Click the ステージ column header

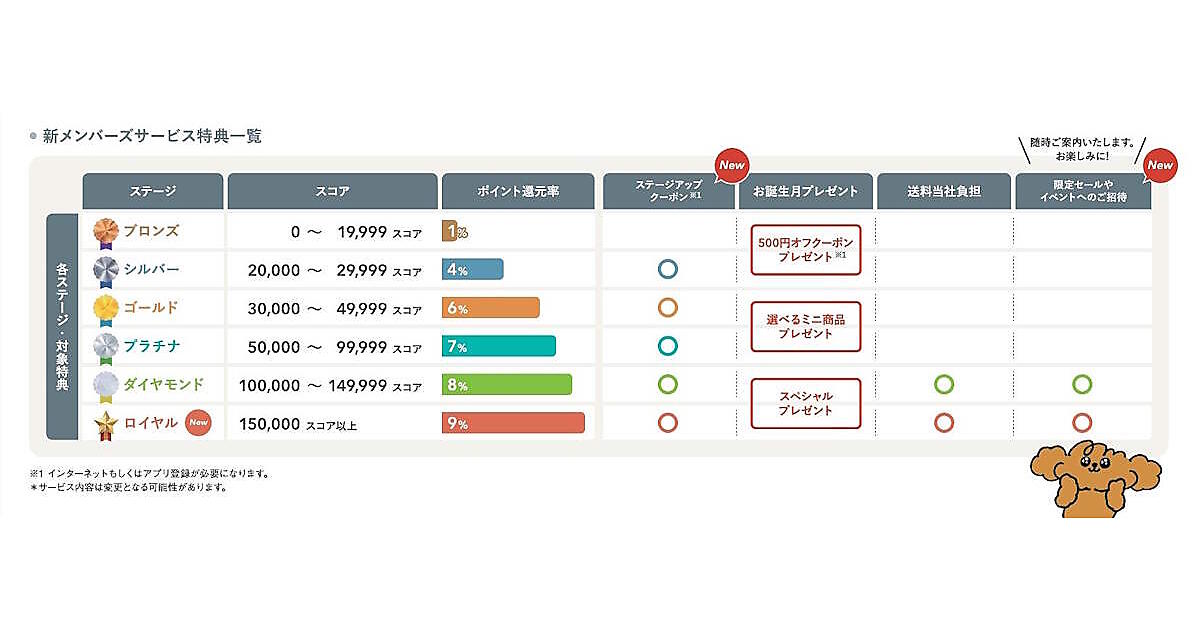pyautogui.click(x=152, y=191)
